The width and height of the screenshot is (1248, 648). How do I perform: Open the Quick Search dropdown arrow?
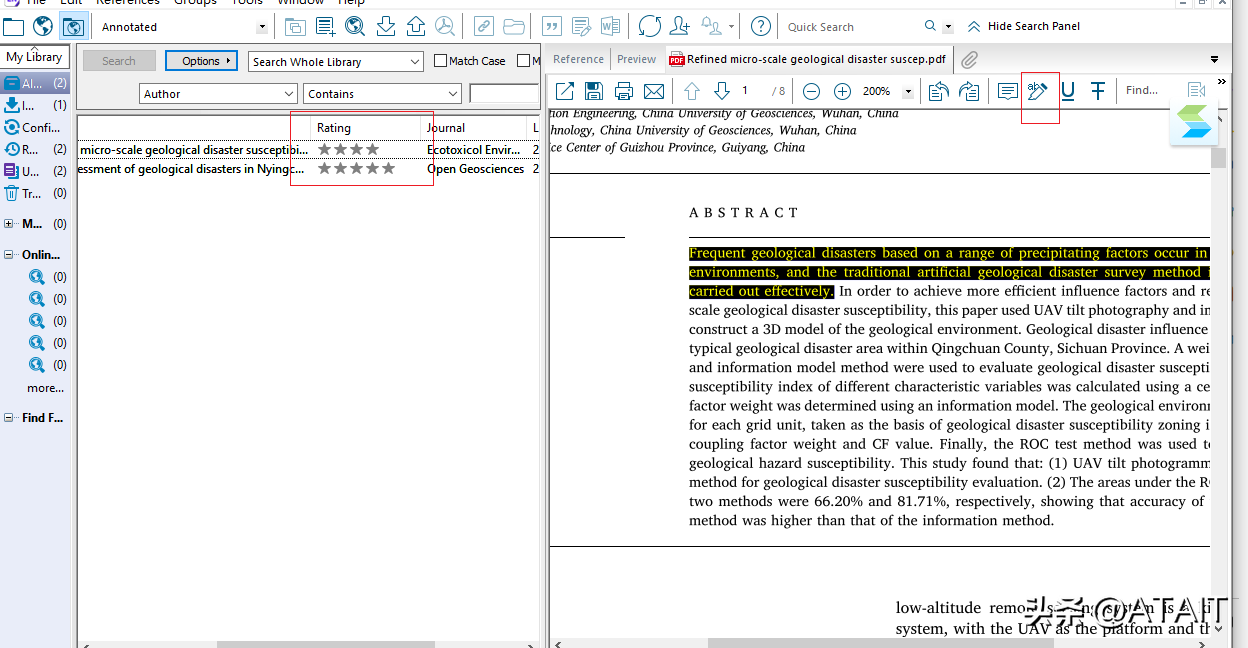[x=948, y=27]
